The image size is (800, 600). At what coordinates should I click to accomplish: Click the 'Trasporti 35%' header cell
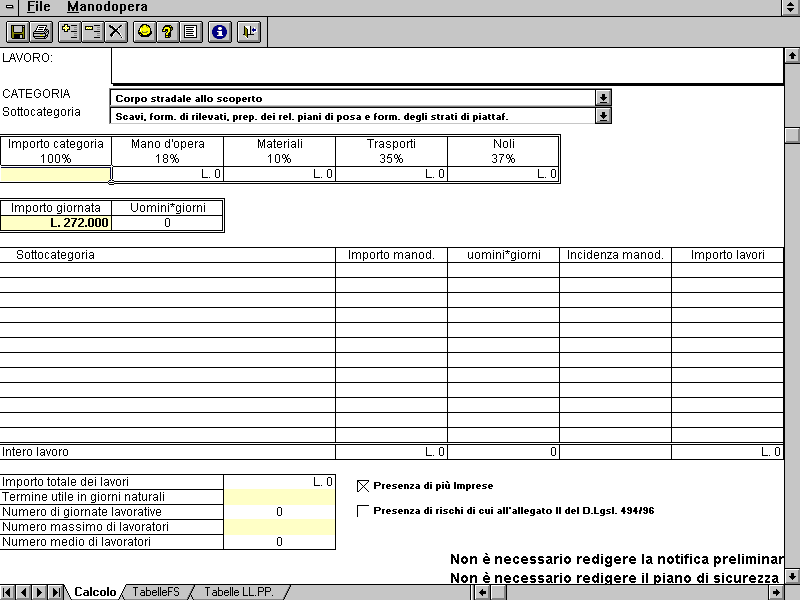391,151
